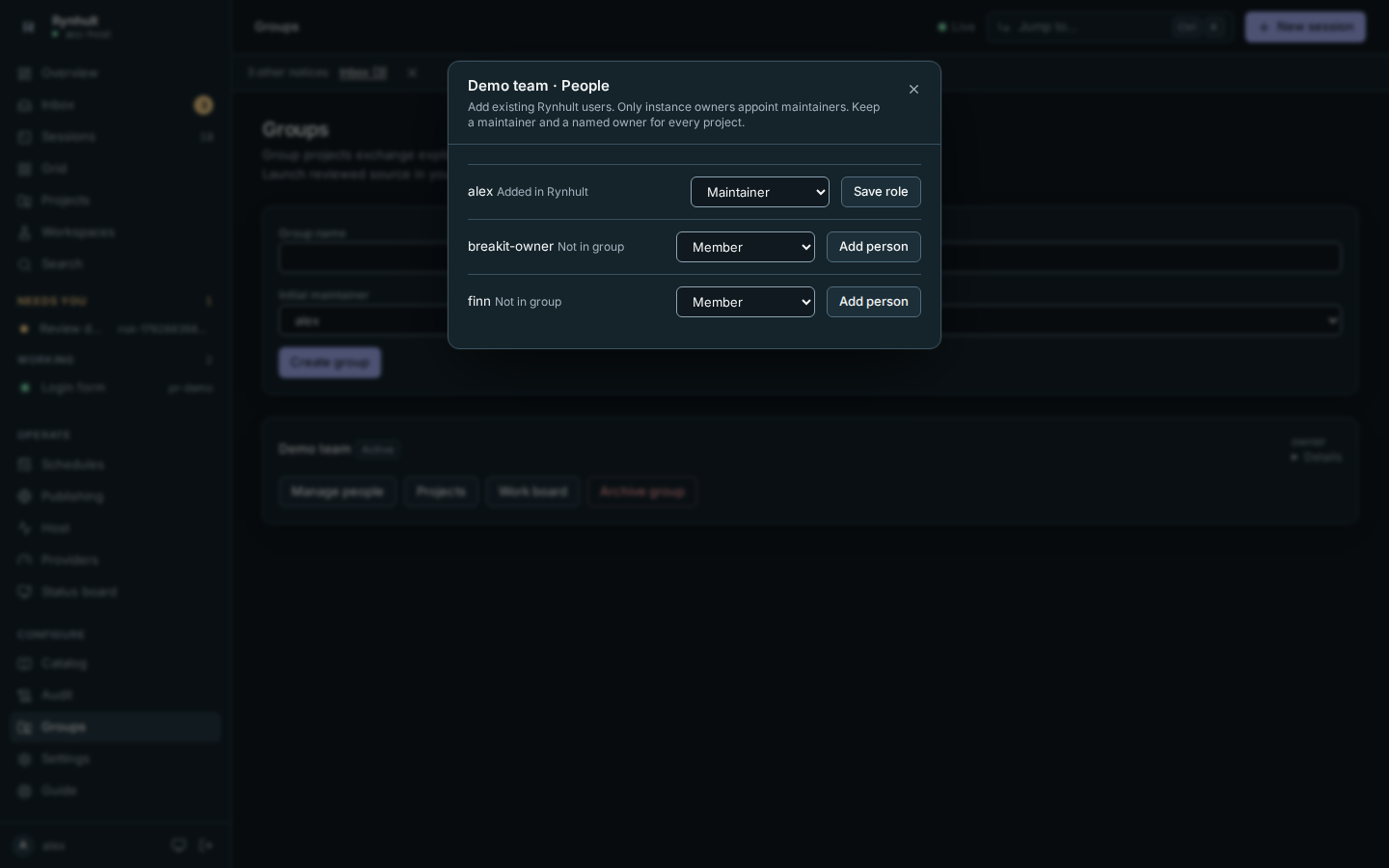Open finn's Member role dropdown

(746, 302)
